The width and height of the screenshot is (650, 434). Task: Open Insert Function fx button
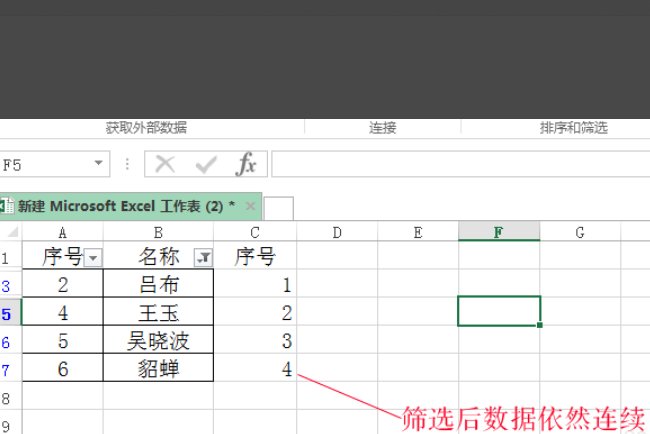pos(245,164)
